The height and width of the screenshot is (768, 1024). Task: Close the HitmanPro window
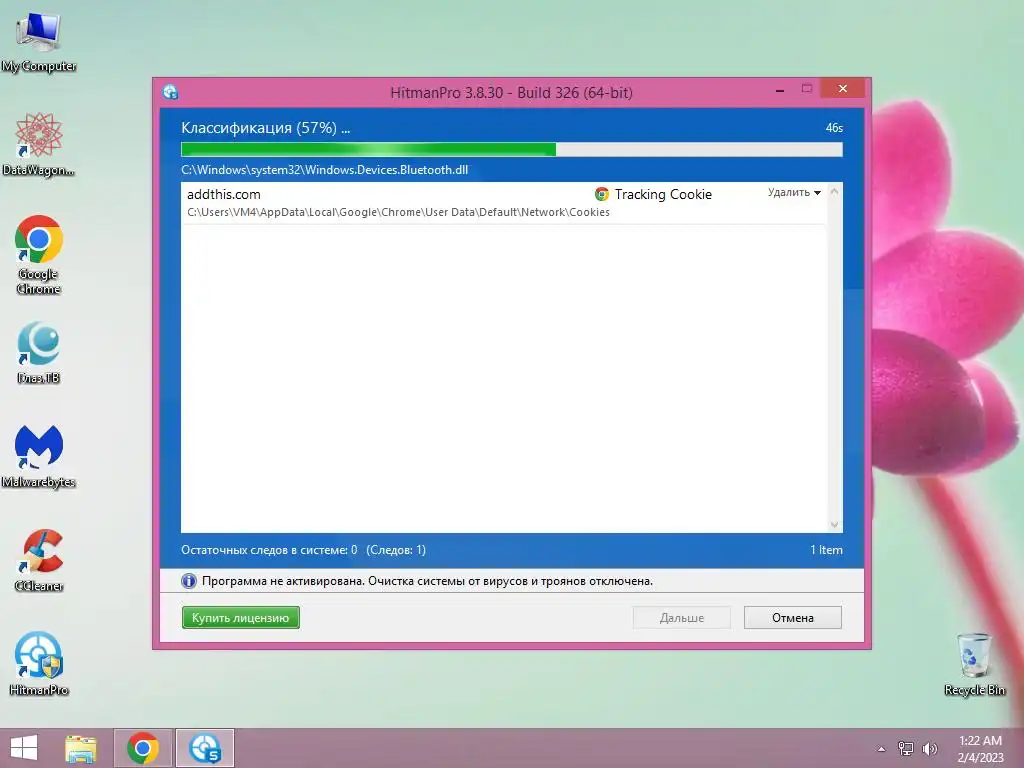tap(842, 88)
